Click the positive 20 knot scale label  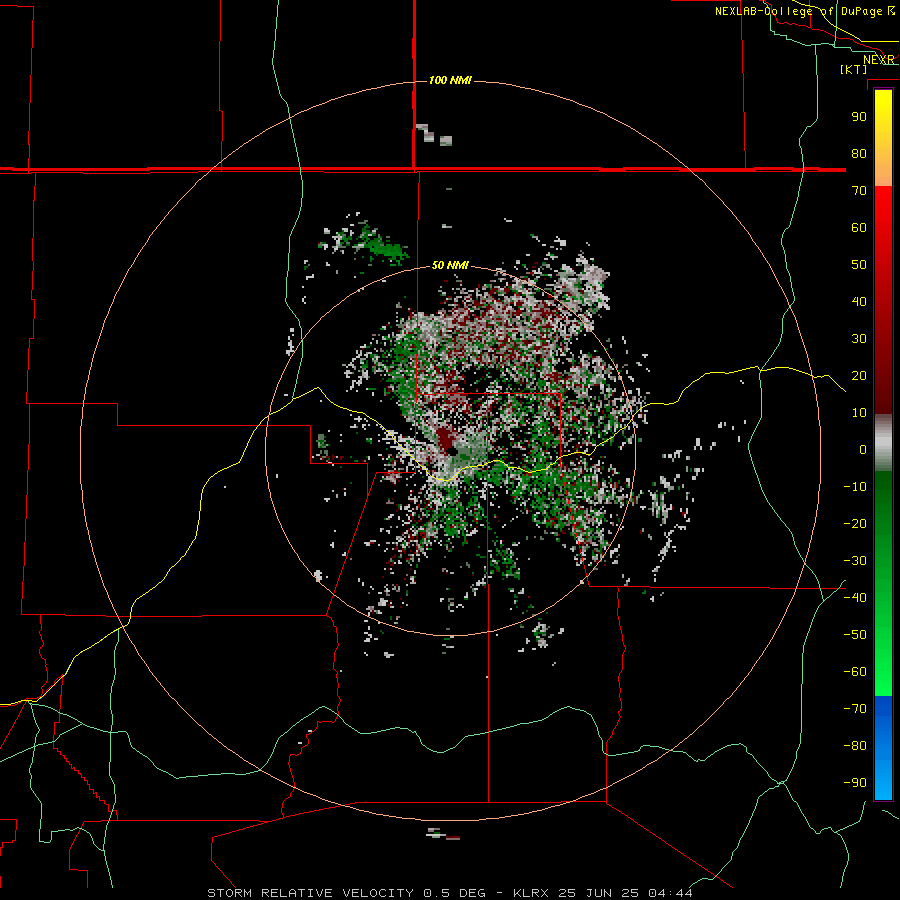[859, 375]
